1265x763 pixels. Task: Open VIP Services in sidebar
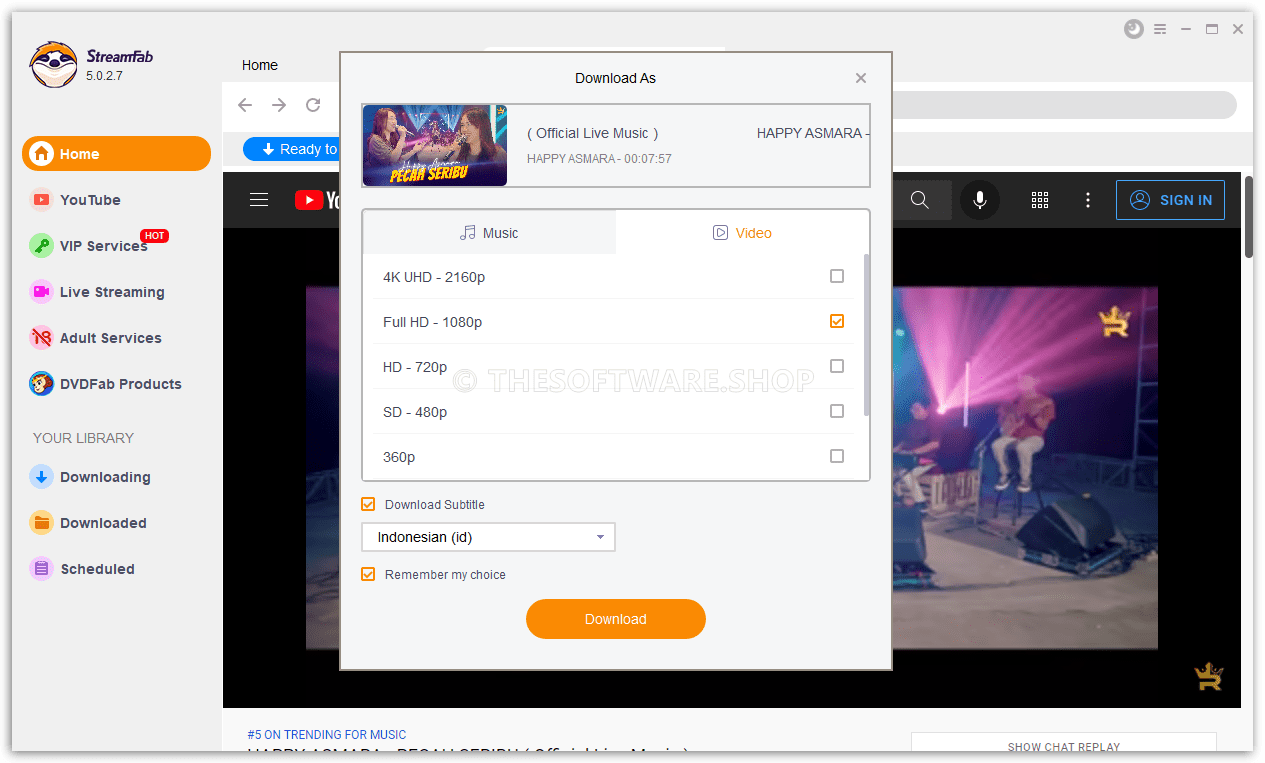[x=103, y=246]
